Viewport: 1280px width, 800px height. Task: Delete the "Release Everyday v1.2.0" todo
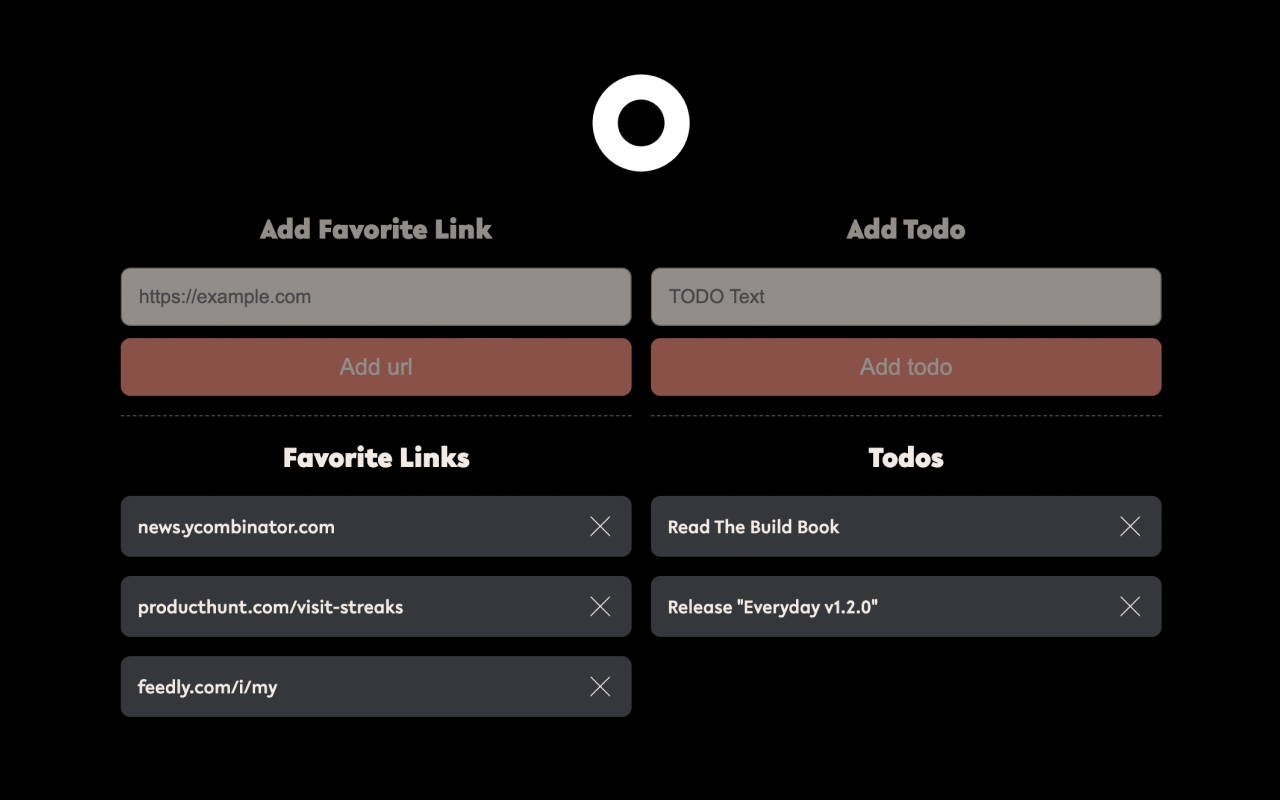coord(1130,606)
